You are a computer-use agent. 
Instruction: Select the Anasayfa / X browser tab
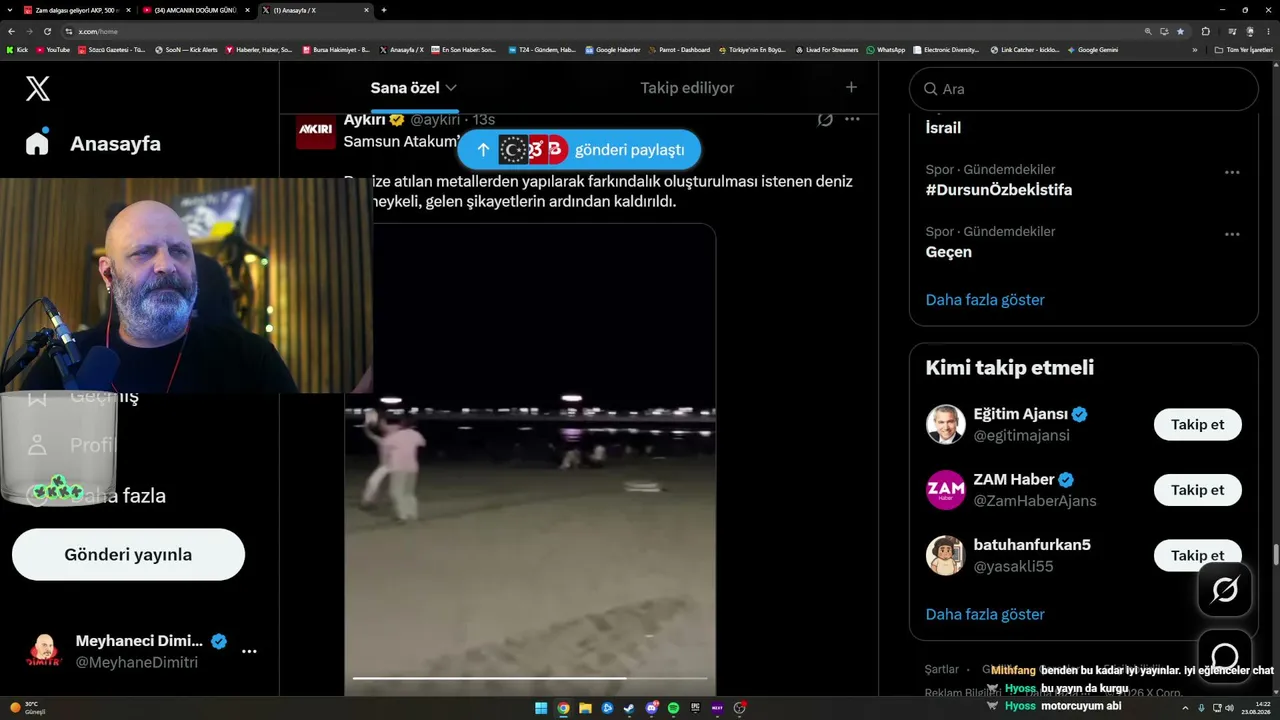(315, 10)
